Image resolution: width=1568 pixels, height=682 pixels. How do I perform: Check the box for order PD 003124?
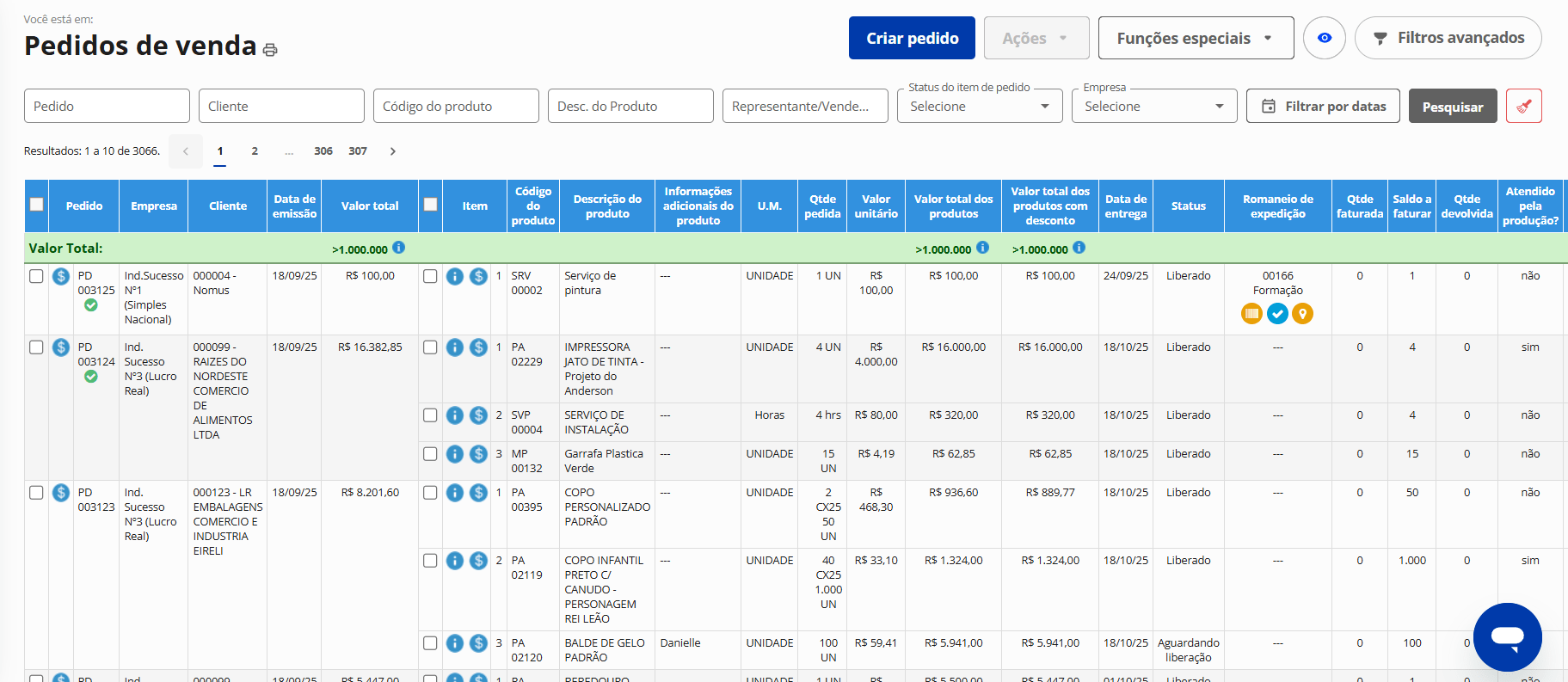36,347
